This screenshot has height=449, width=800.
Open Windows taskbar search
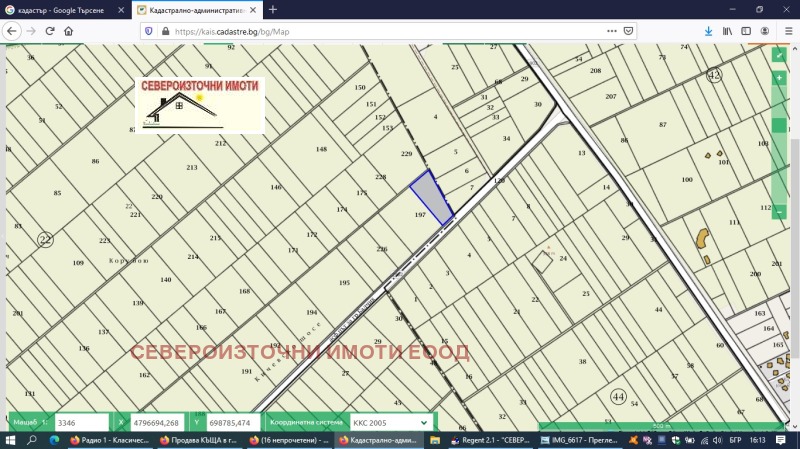(x=32, y=440)
